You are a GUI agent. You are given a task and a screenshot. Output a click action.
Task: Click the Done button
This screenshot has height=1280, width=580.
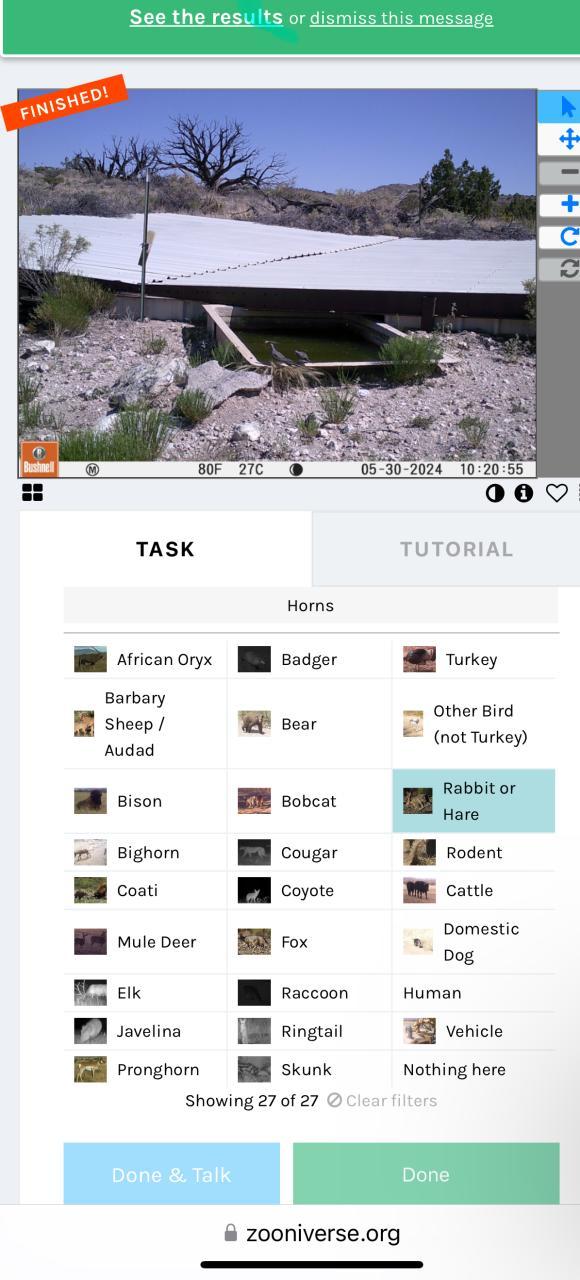(x=426, y=1174)
